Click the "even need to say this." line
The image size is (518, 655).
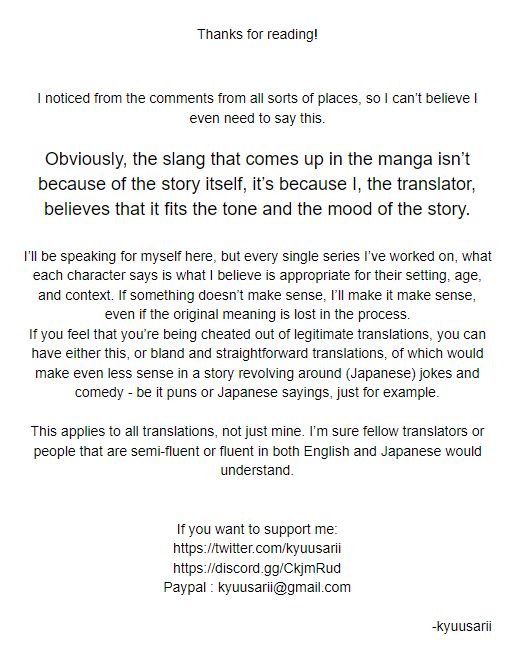pos(257,118)
